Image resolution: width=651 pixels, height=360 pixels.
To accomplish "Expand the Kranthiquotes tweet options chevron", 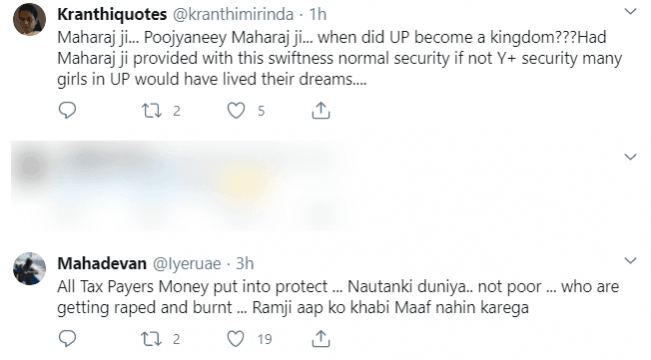I will 631,11.
